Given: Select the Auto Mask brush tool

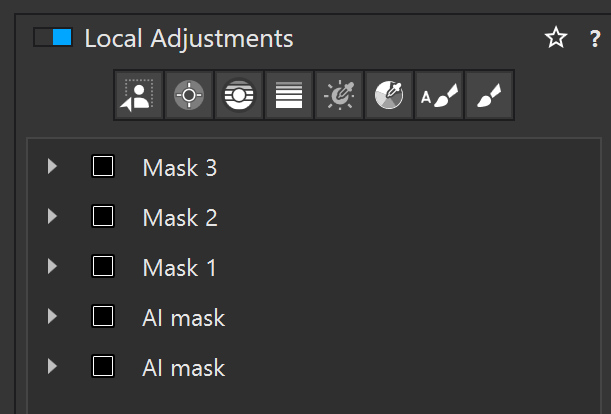Looking at the screenshot, I should click(439, 95).
